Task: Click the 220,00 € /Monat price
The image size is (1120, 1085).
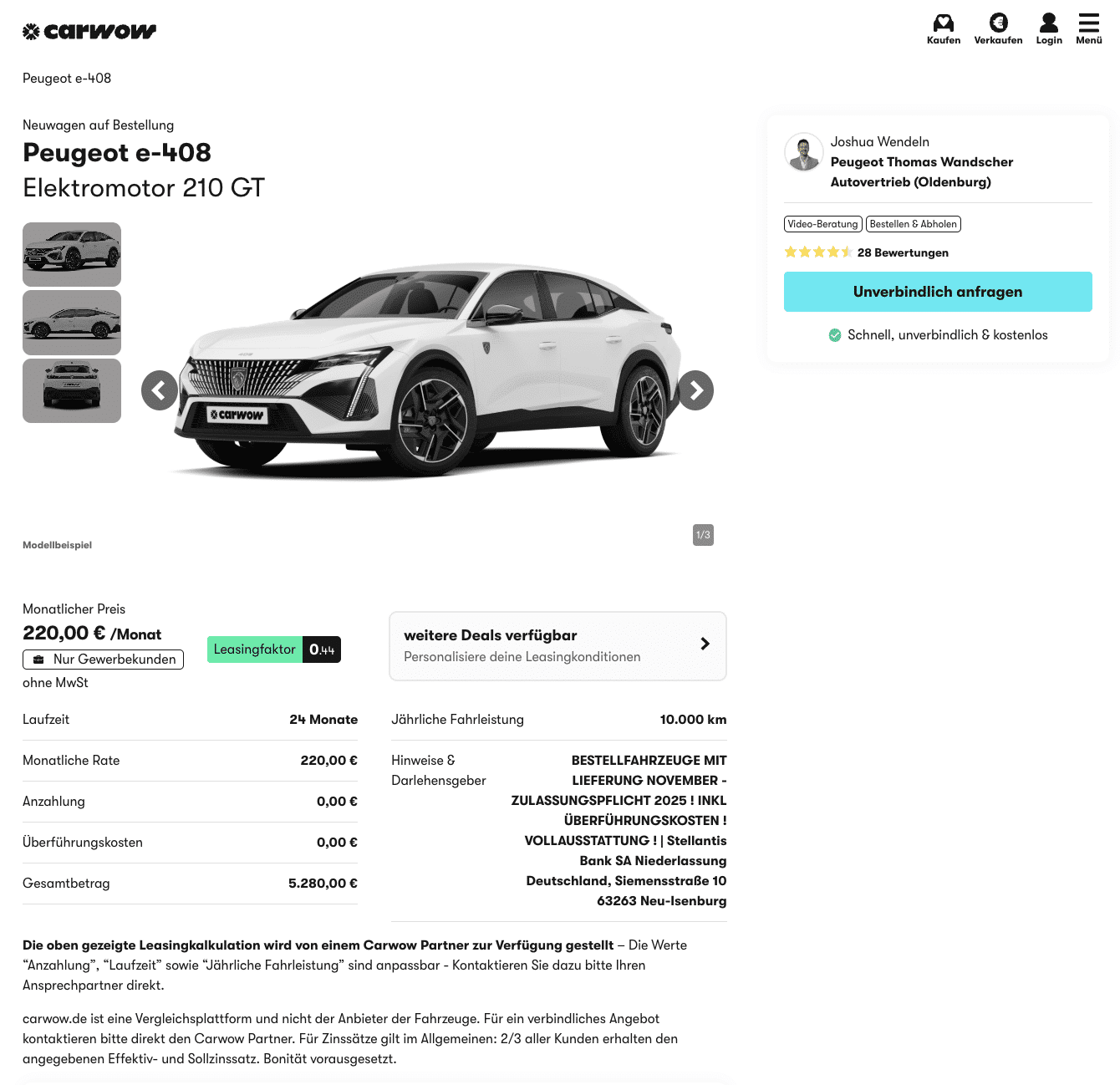Action: (x=92, y=634)
